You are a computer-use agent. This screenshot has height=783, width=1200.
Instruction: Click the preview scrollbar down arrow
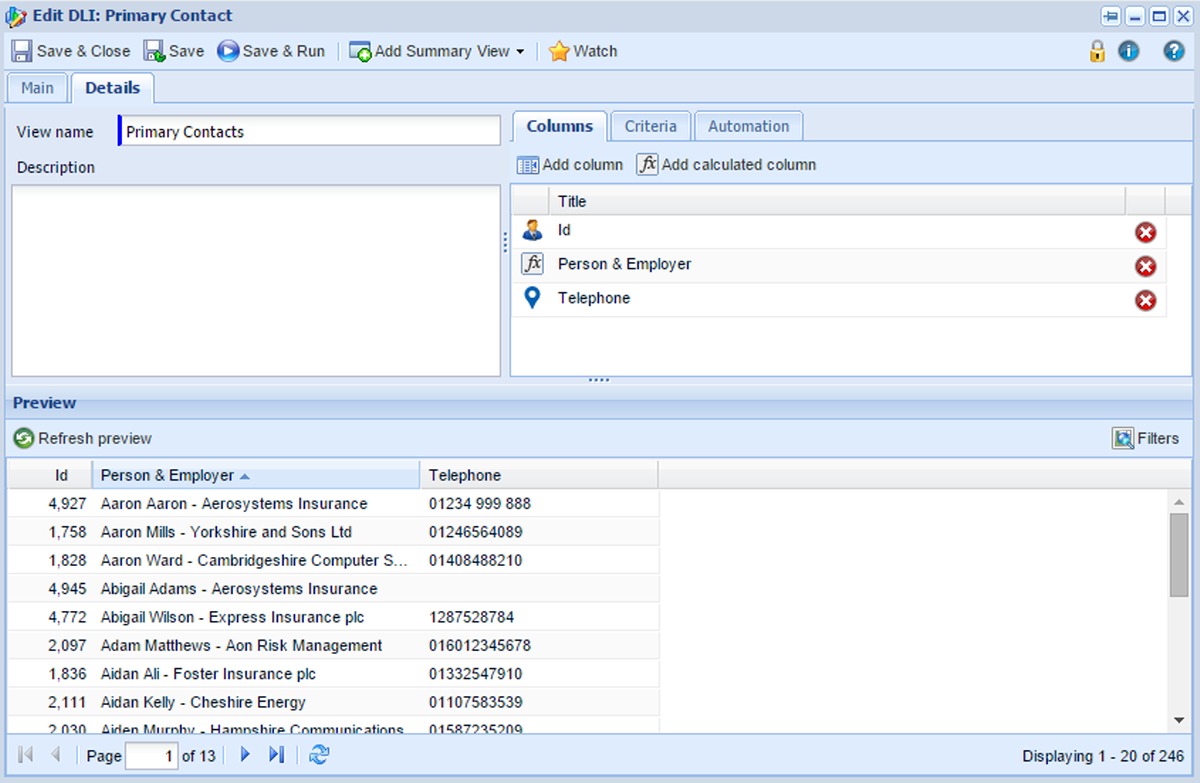click(1179, 720)
